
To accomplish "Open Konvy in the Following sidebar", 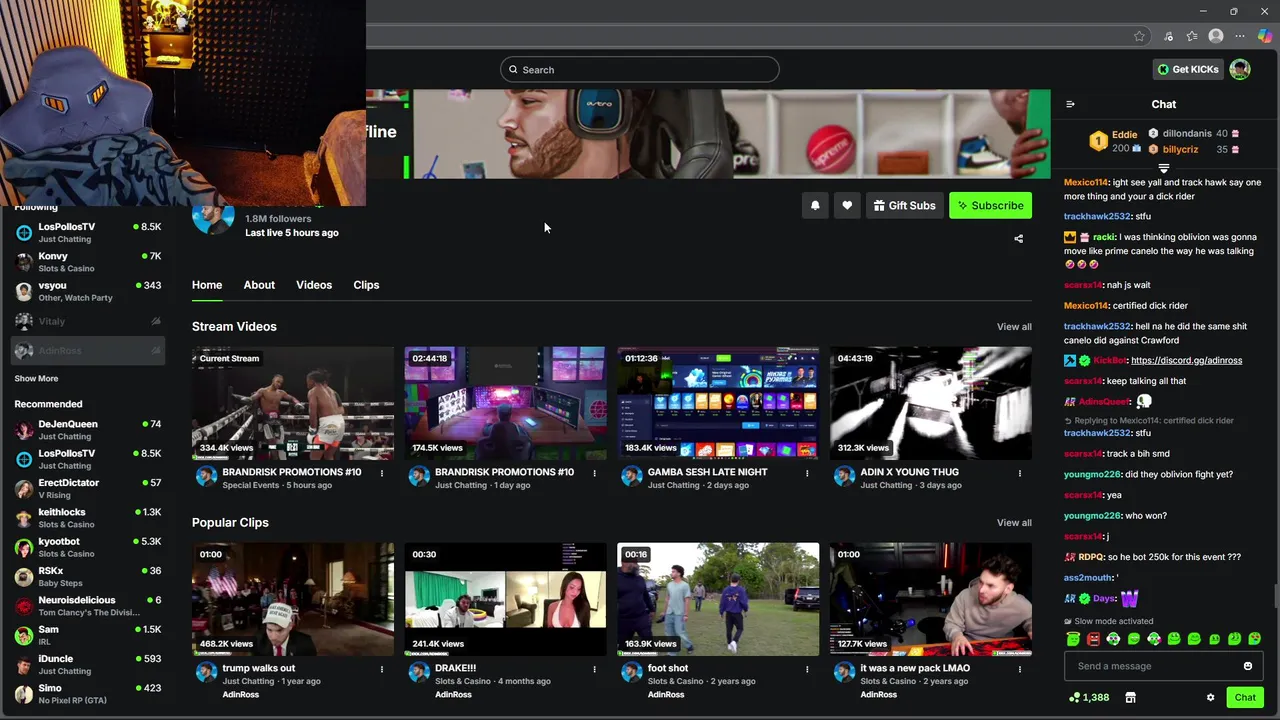I will click(88, 262).
